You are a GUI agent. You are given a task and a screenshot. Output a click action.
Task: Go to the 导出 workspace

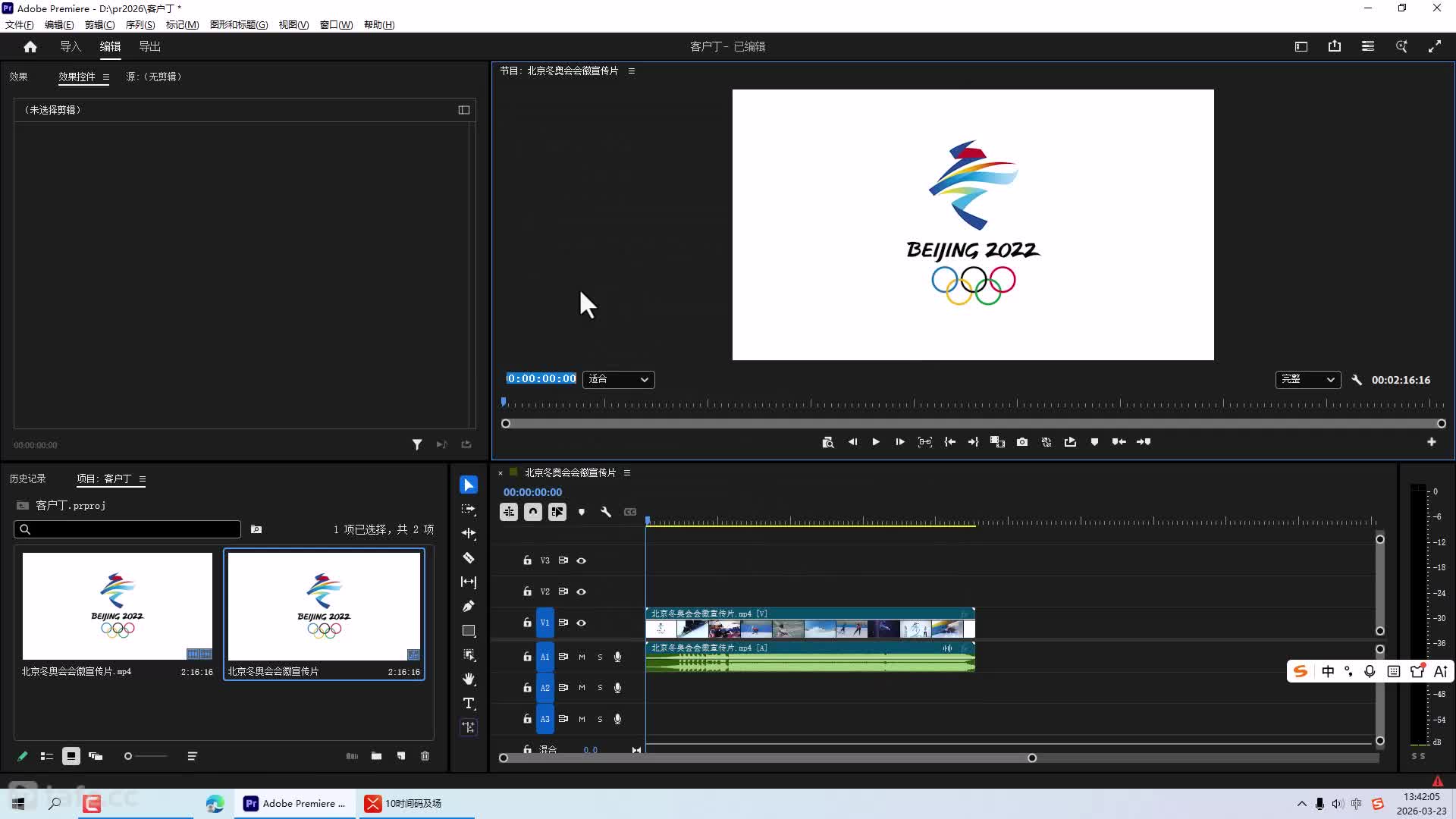(149, 47)
